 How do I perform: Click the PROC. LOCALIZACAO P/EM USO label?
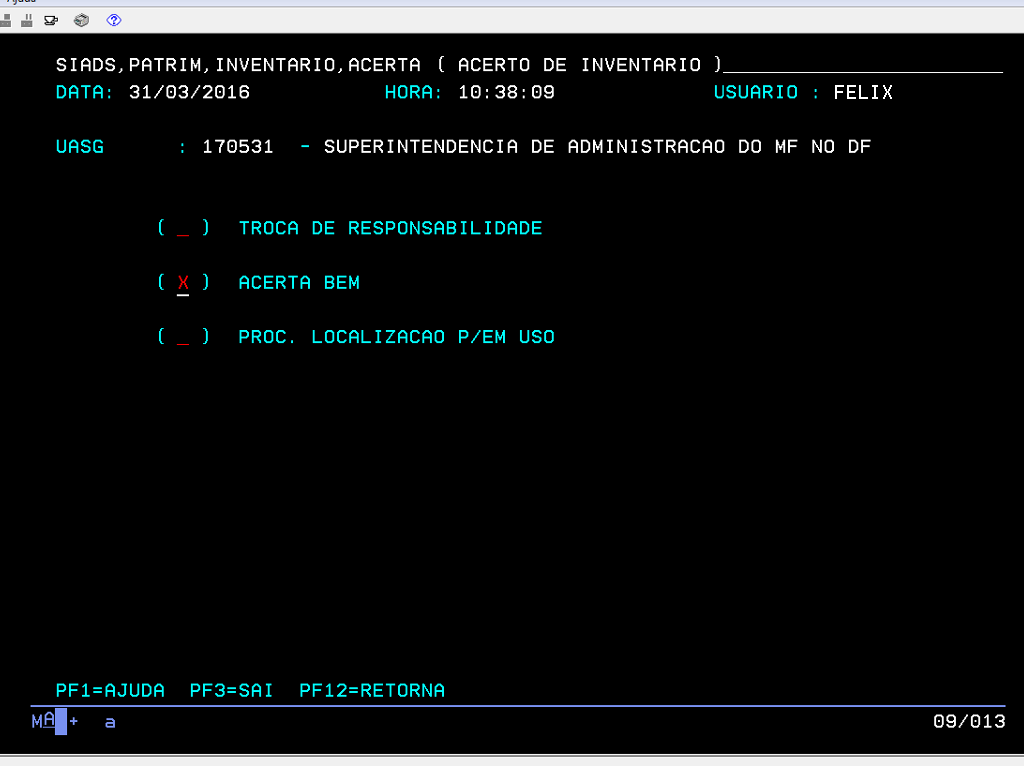coord(396,337)
